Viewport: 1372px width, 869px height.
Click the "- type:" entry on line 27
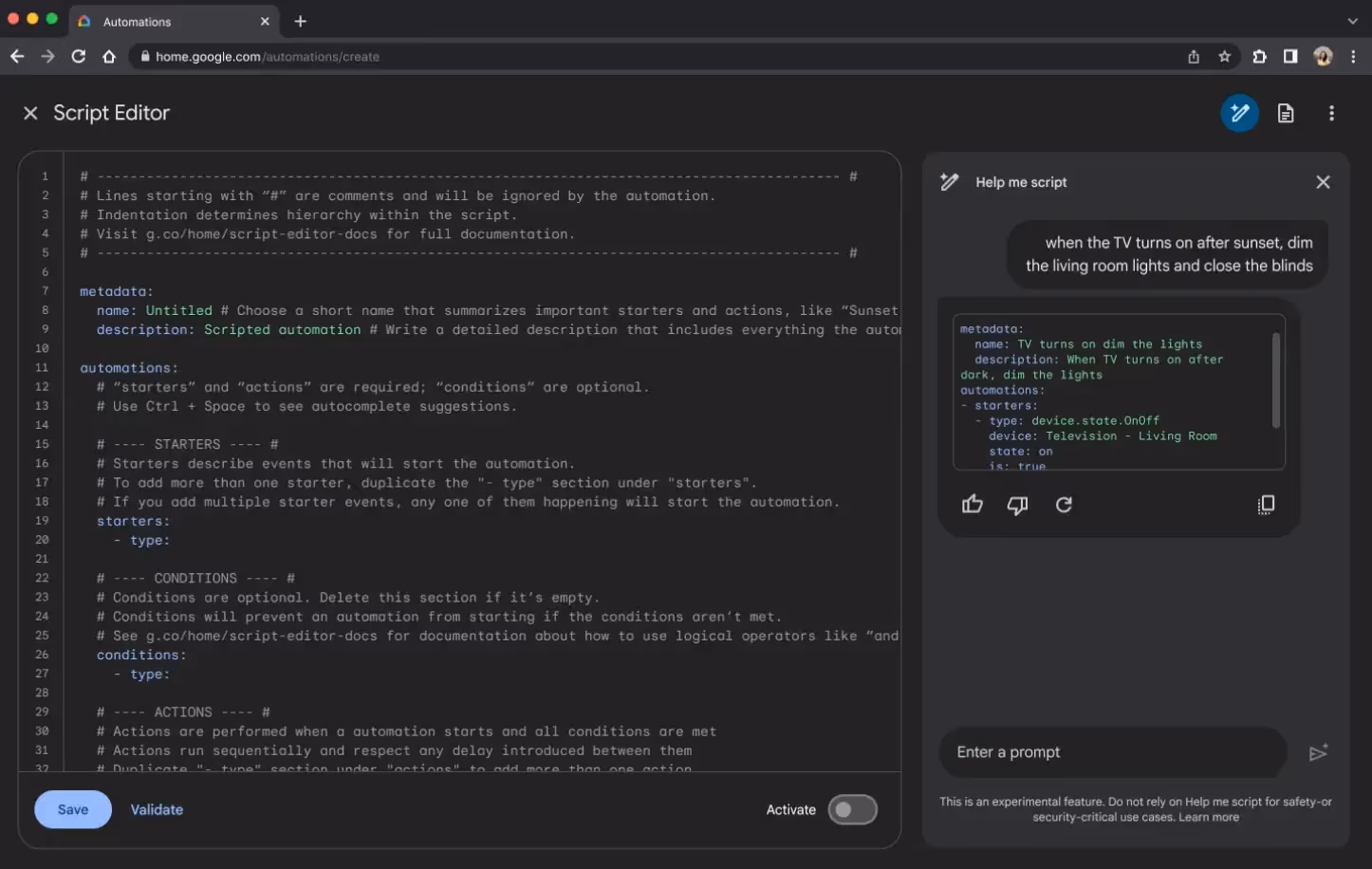click(x=141, y=674)
